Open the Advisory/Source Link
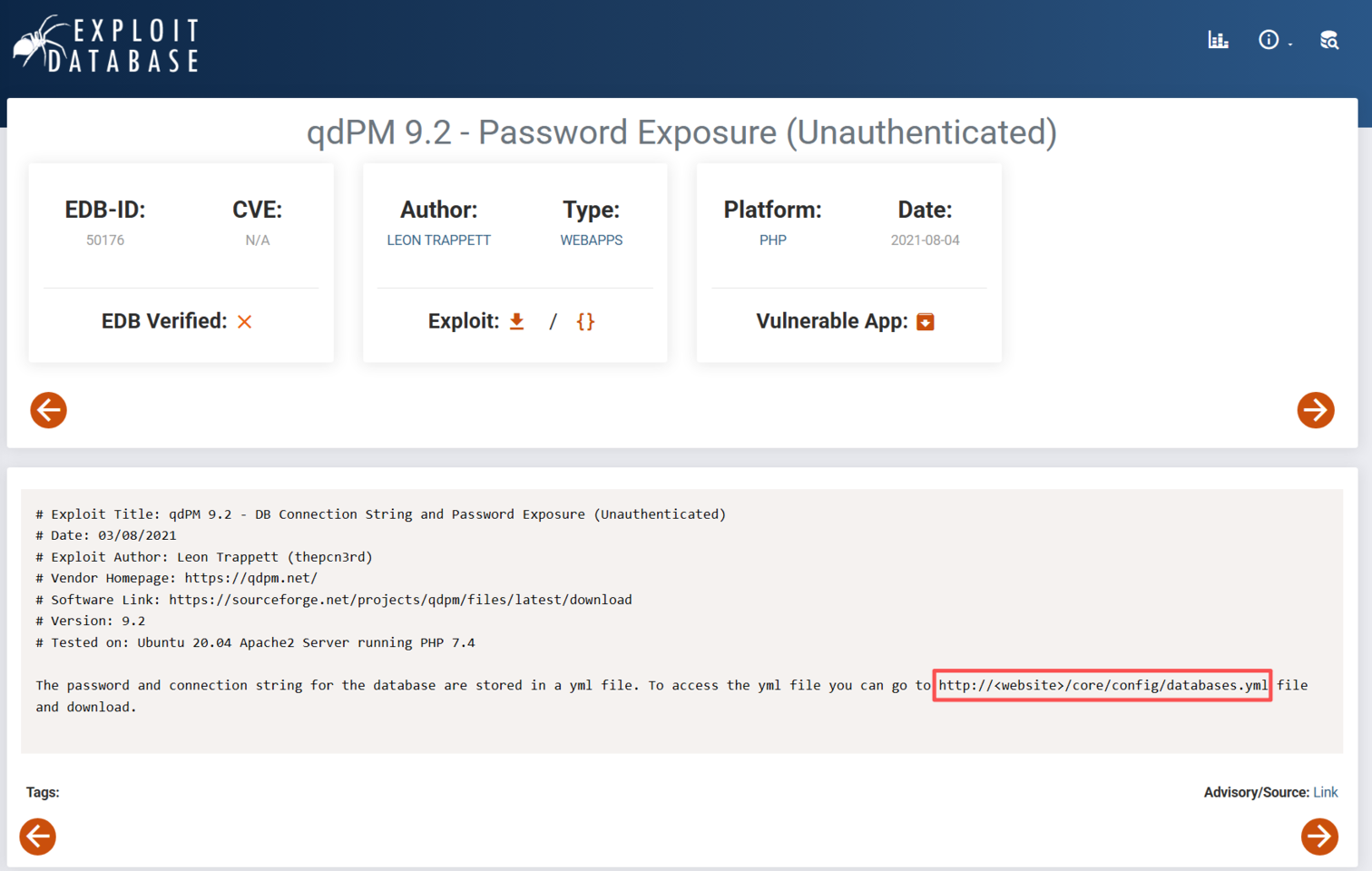1372x871 pixels. [x=1325, y=792]
